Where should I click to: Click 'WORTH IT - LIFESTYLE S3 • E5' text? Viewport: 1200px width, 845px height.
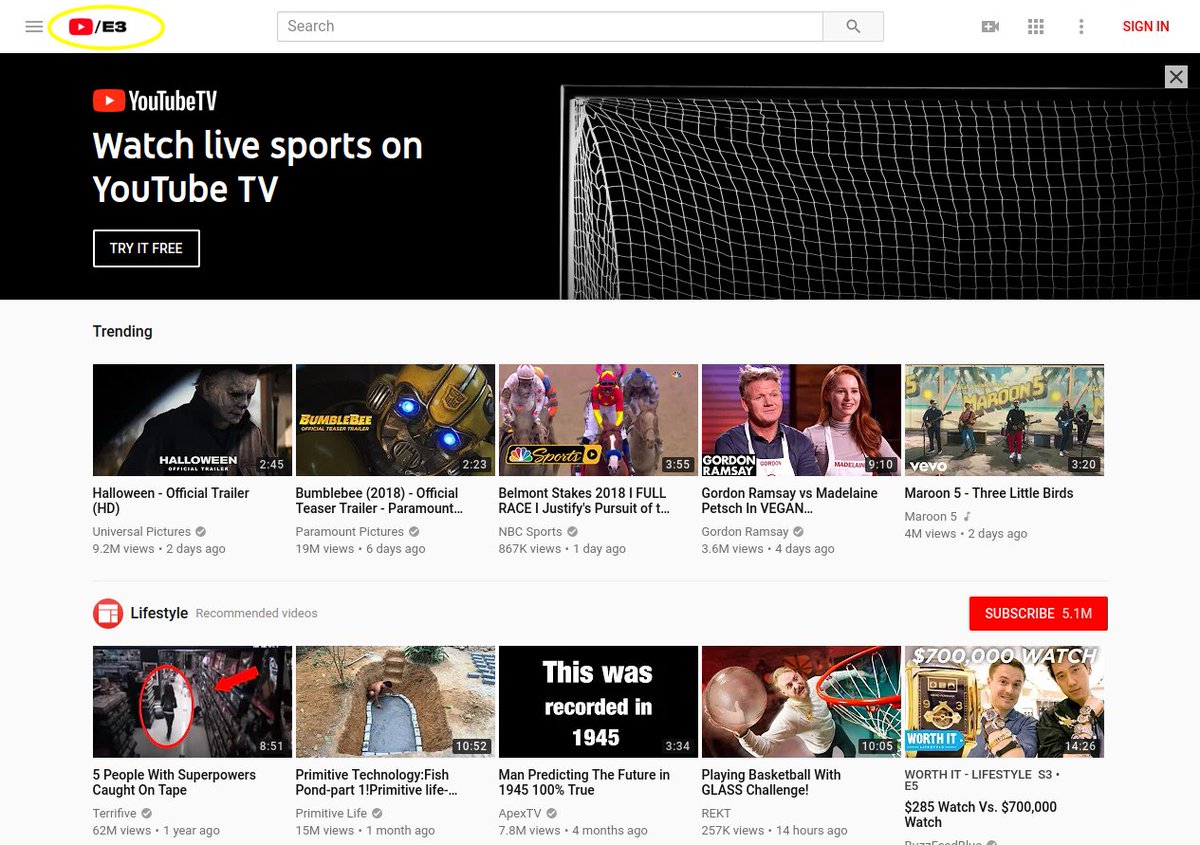click(x=981, y=780)
